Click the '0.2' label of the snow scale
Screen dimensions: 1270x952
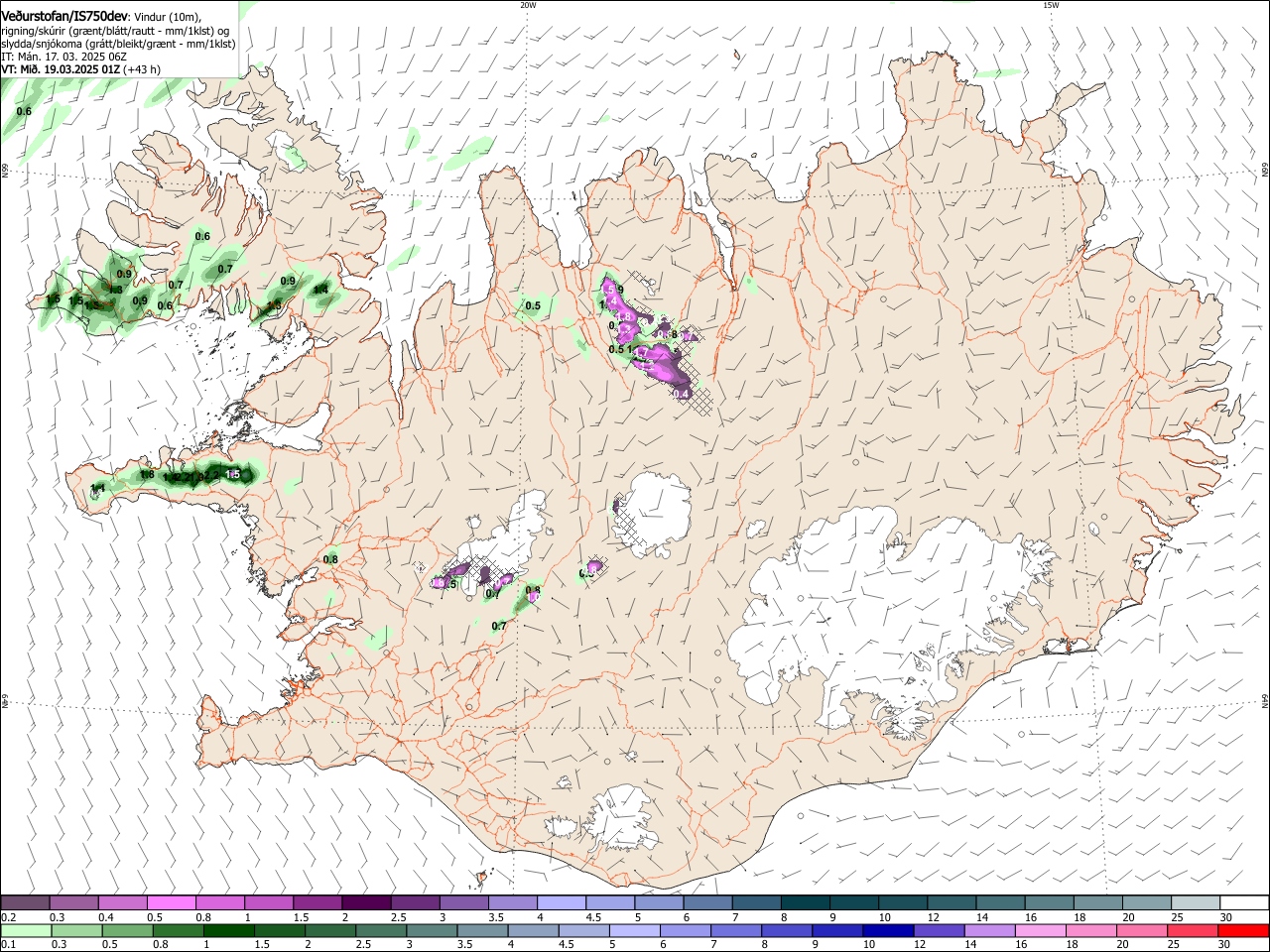tap(9, 917)
